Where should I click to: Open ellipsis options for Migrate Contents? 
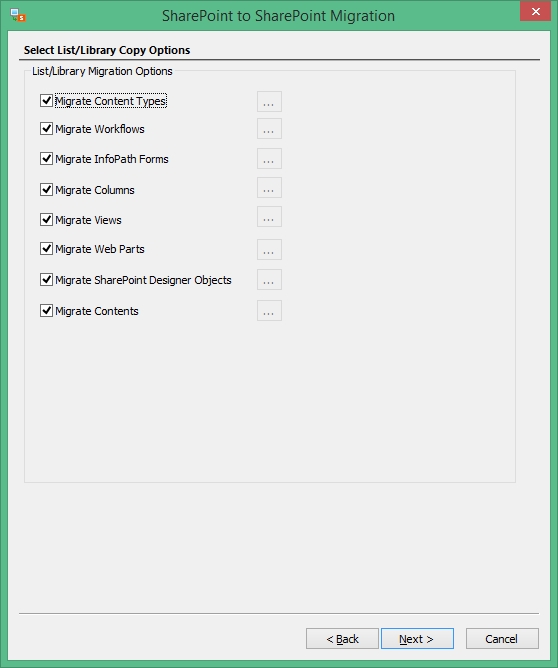click(269, 311)
